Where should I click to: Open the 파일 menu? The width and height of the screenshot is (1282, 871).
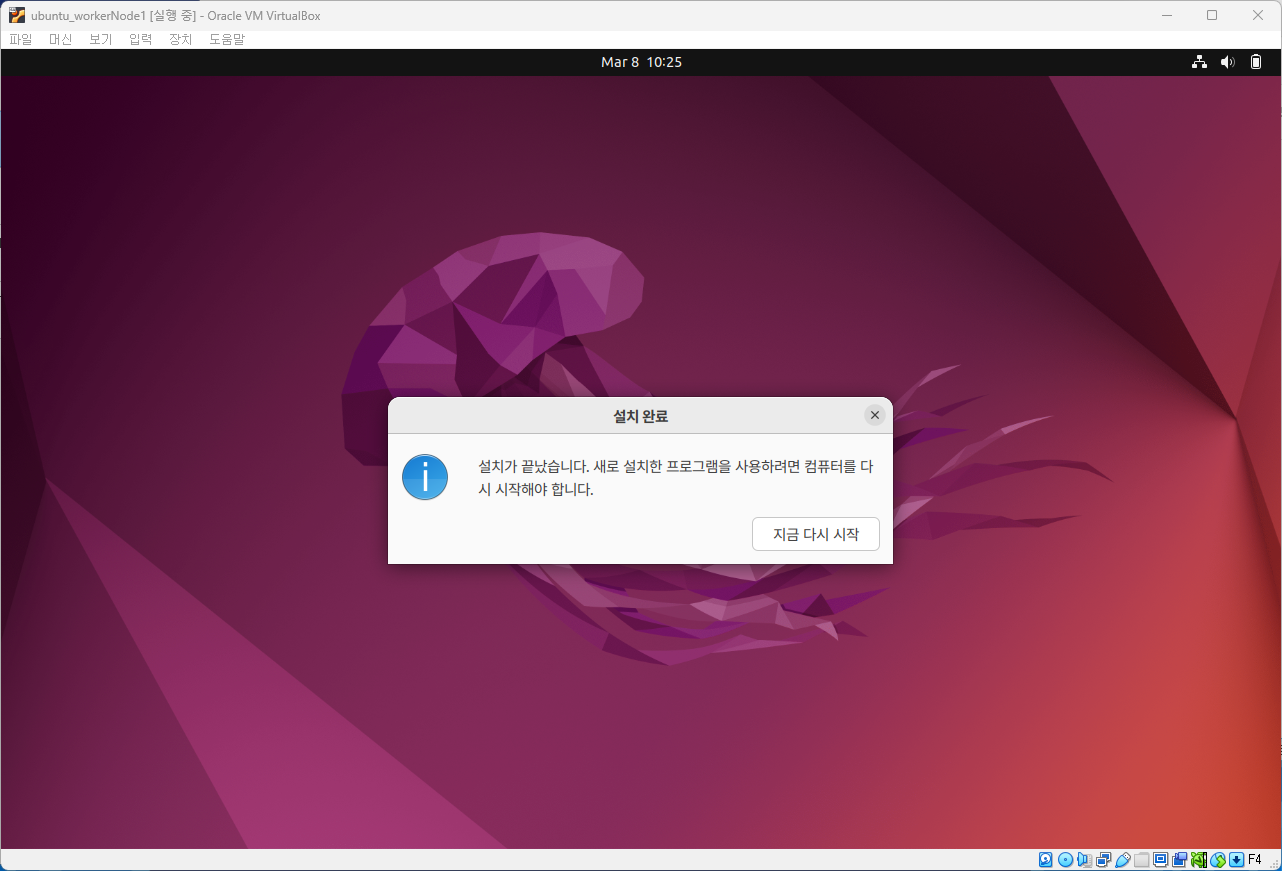21,39
